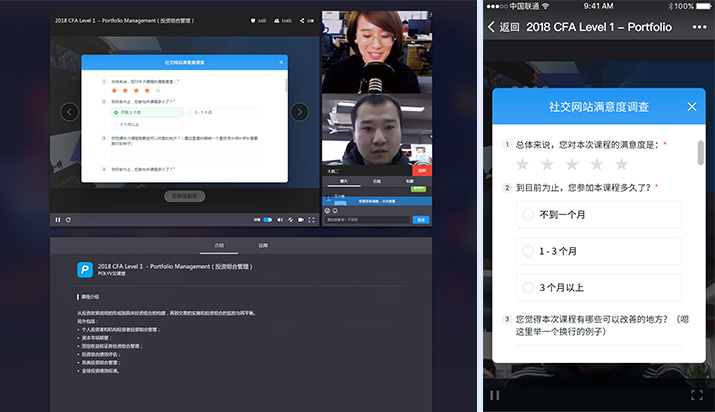Rate five stars in mobile survey

click(x=621, y=164)
